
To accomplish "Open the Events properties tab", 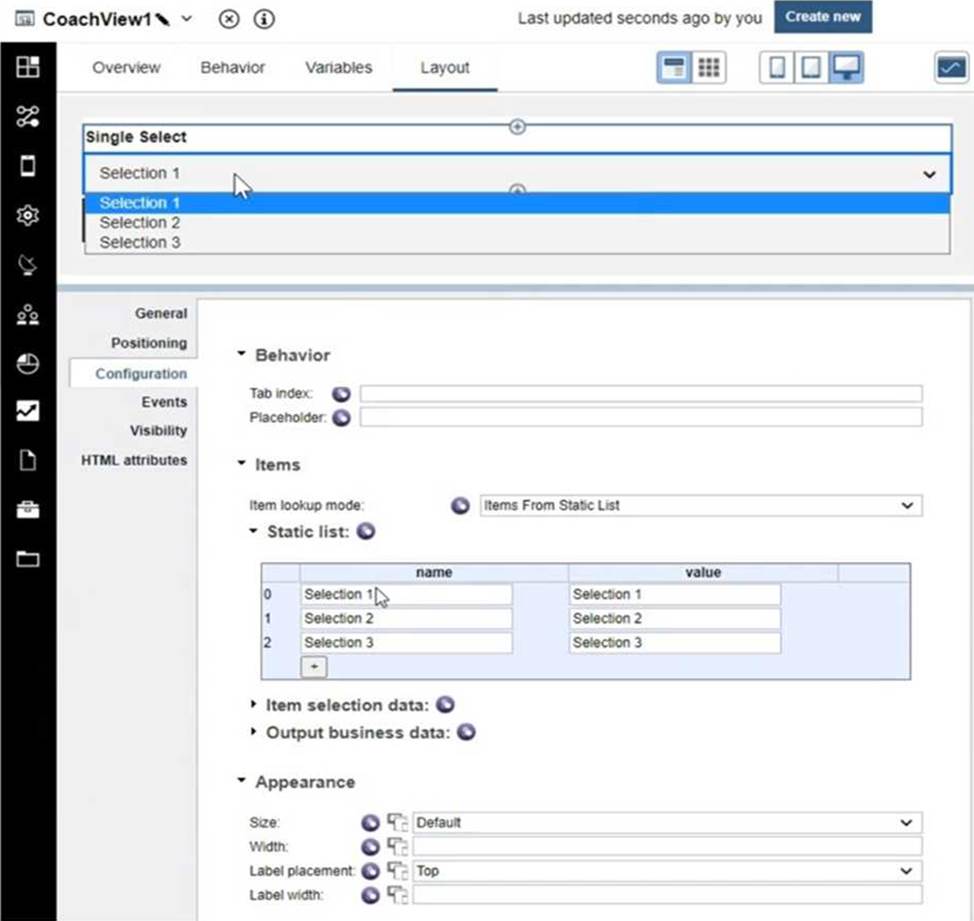I will coord(164,402).
